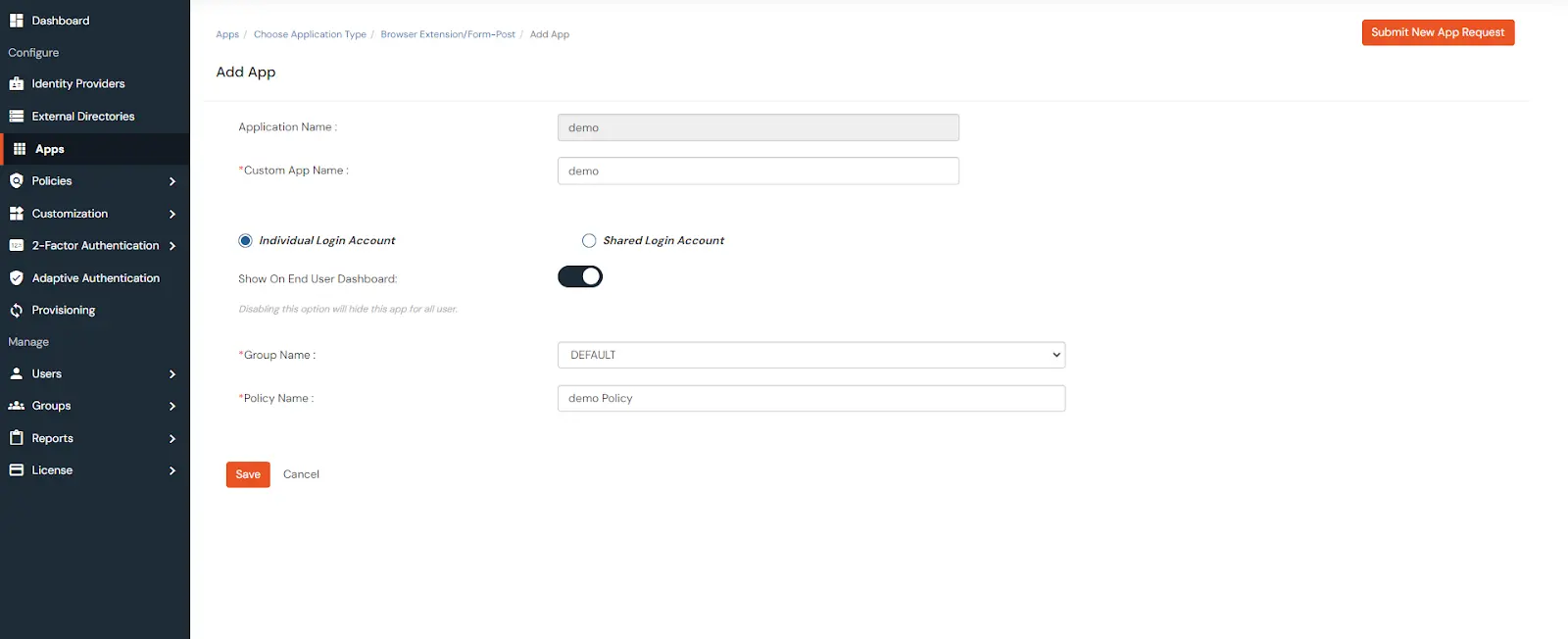Expand the 2-Factor Authentication chevron

172,246
